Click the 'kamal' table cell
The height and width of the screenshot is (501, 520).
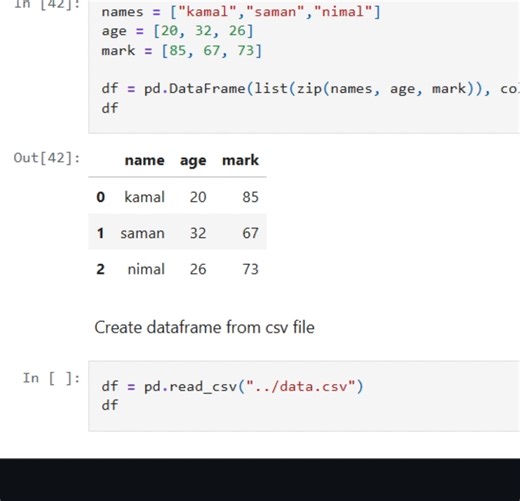(x=144, y=197)
